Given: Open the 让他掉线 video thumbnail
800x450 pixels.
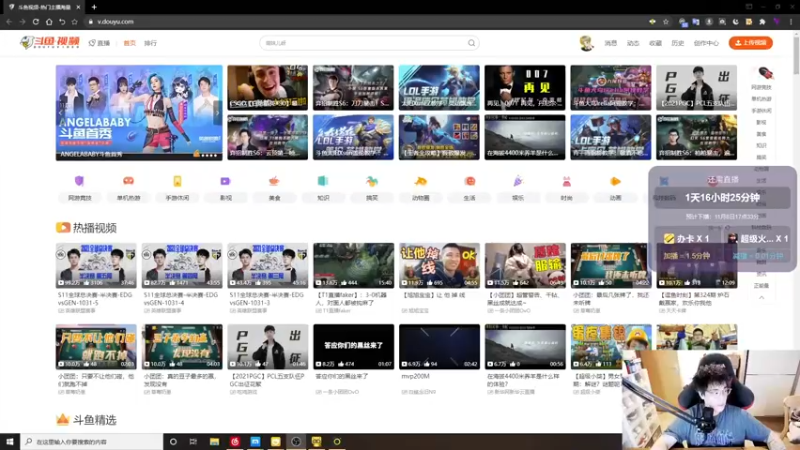Looking at the screenshot, I should tap(439, 266).
